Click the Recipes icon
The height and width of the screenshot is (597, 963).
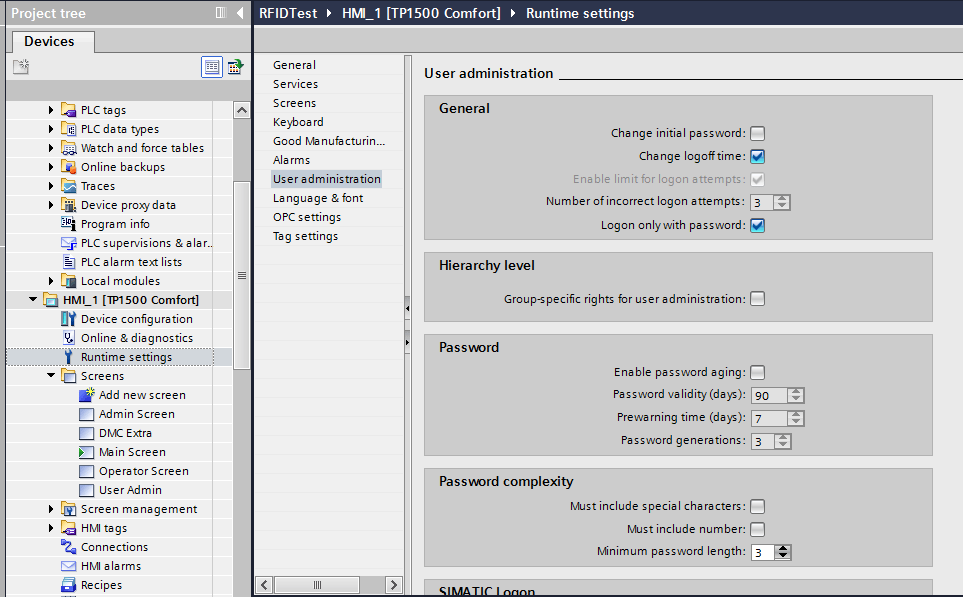tap(69, 585)
